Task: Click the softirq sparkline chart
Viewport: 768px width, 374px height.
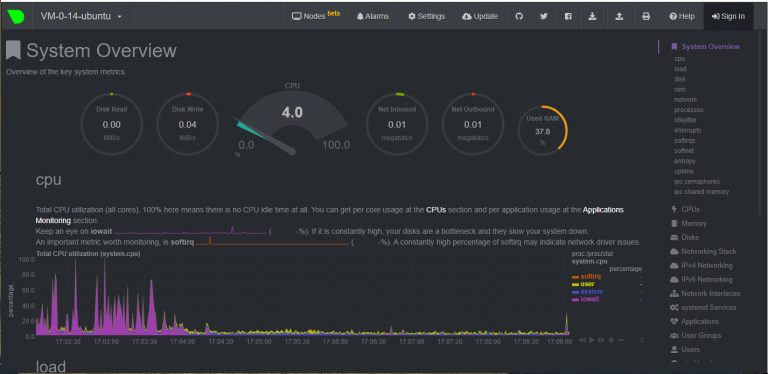Action: pos(272,241)
